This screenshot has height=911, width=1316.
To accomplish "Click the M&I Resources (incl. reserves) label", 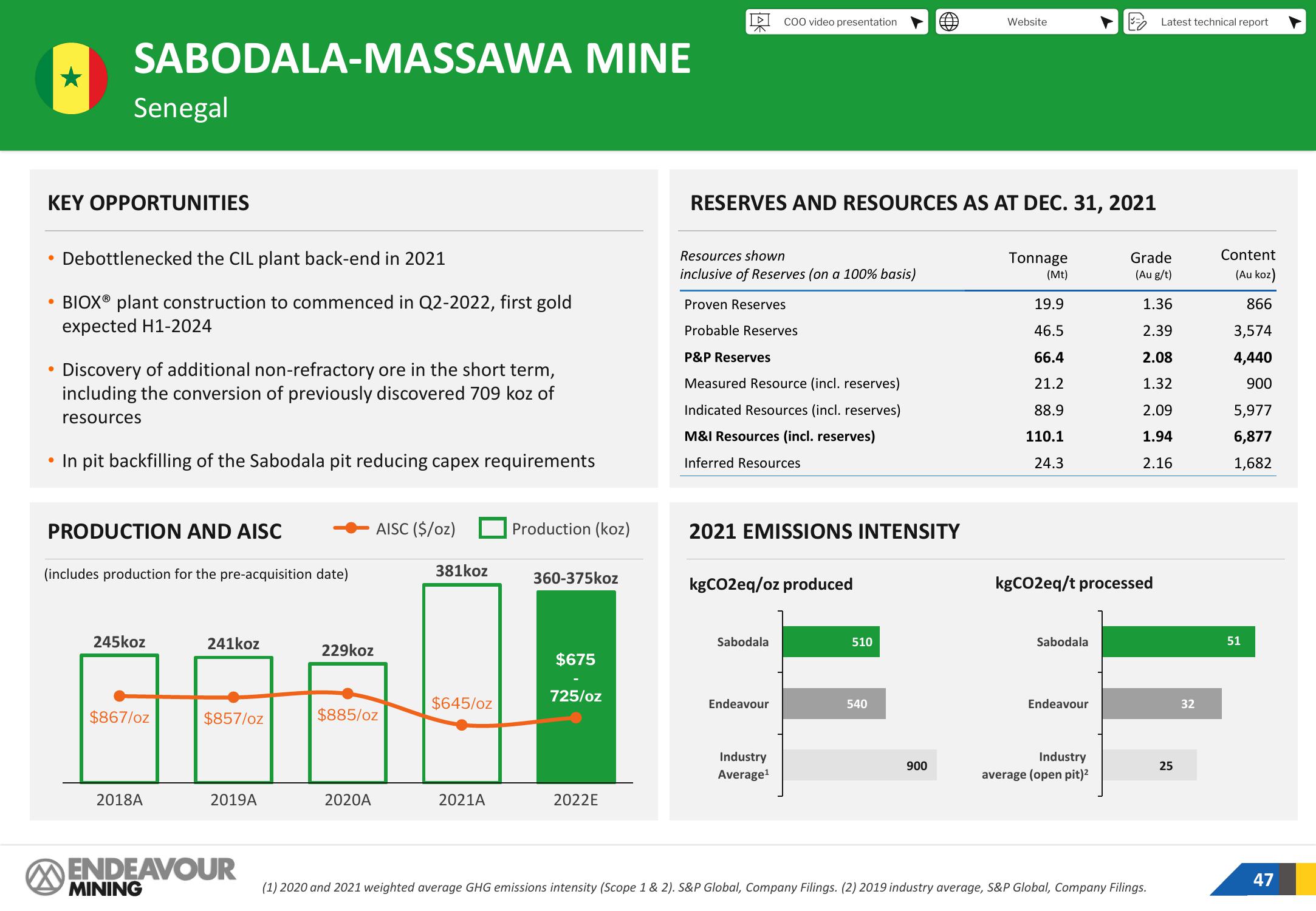I will click(x=780, y=436).
